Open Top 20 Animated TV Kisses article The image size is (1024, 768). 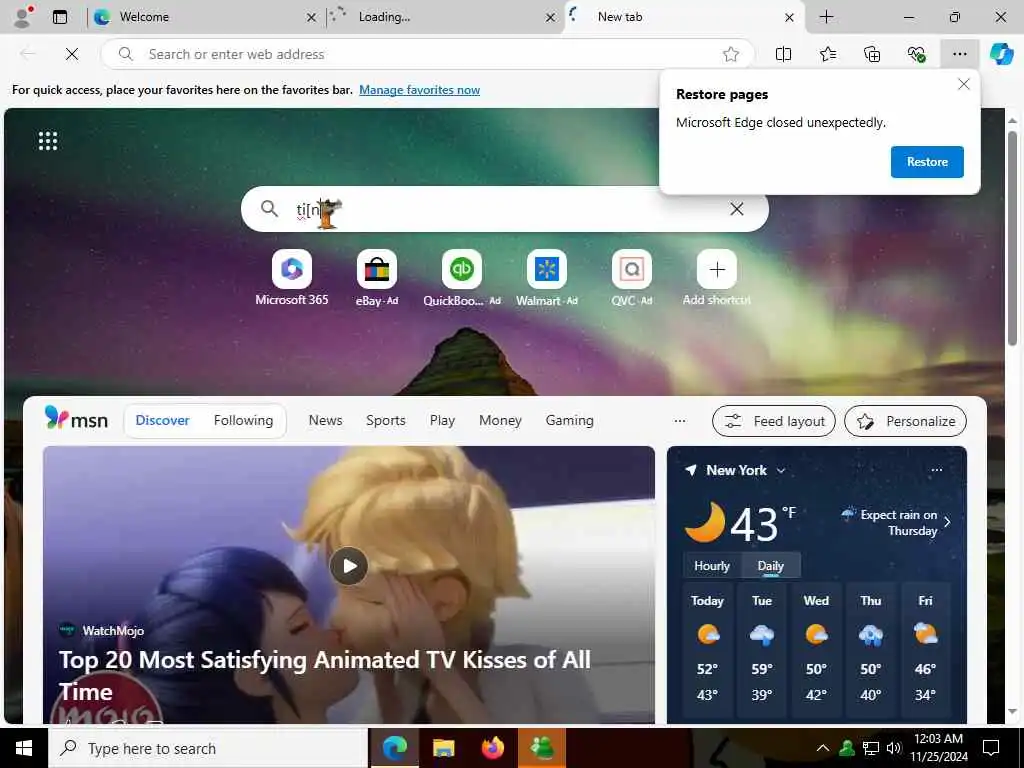coord(325,675)
